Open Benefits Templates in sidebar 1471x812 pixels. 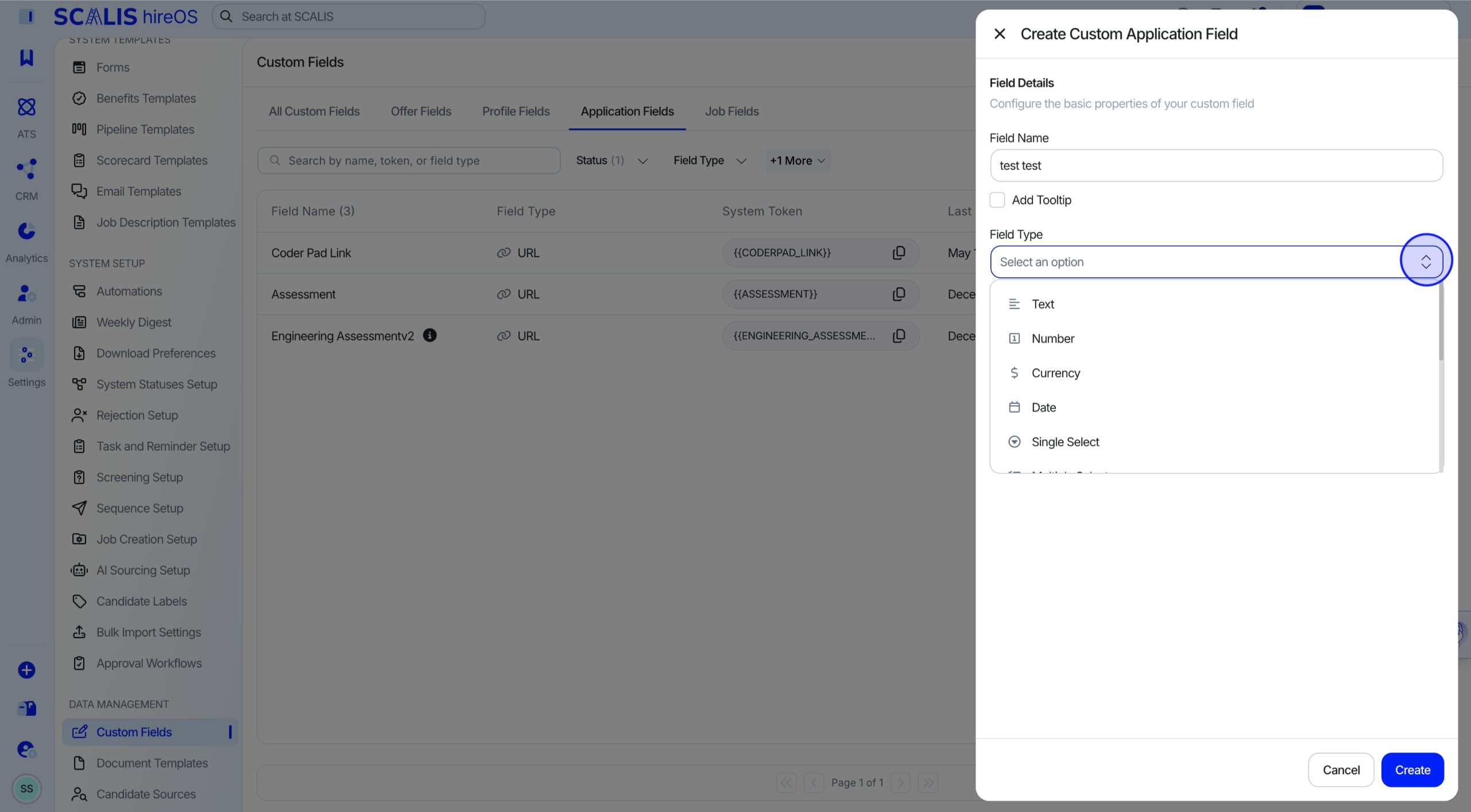(x=150, y=98)
